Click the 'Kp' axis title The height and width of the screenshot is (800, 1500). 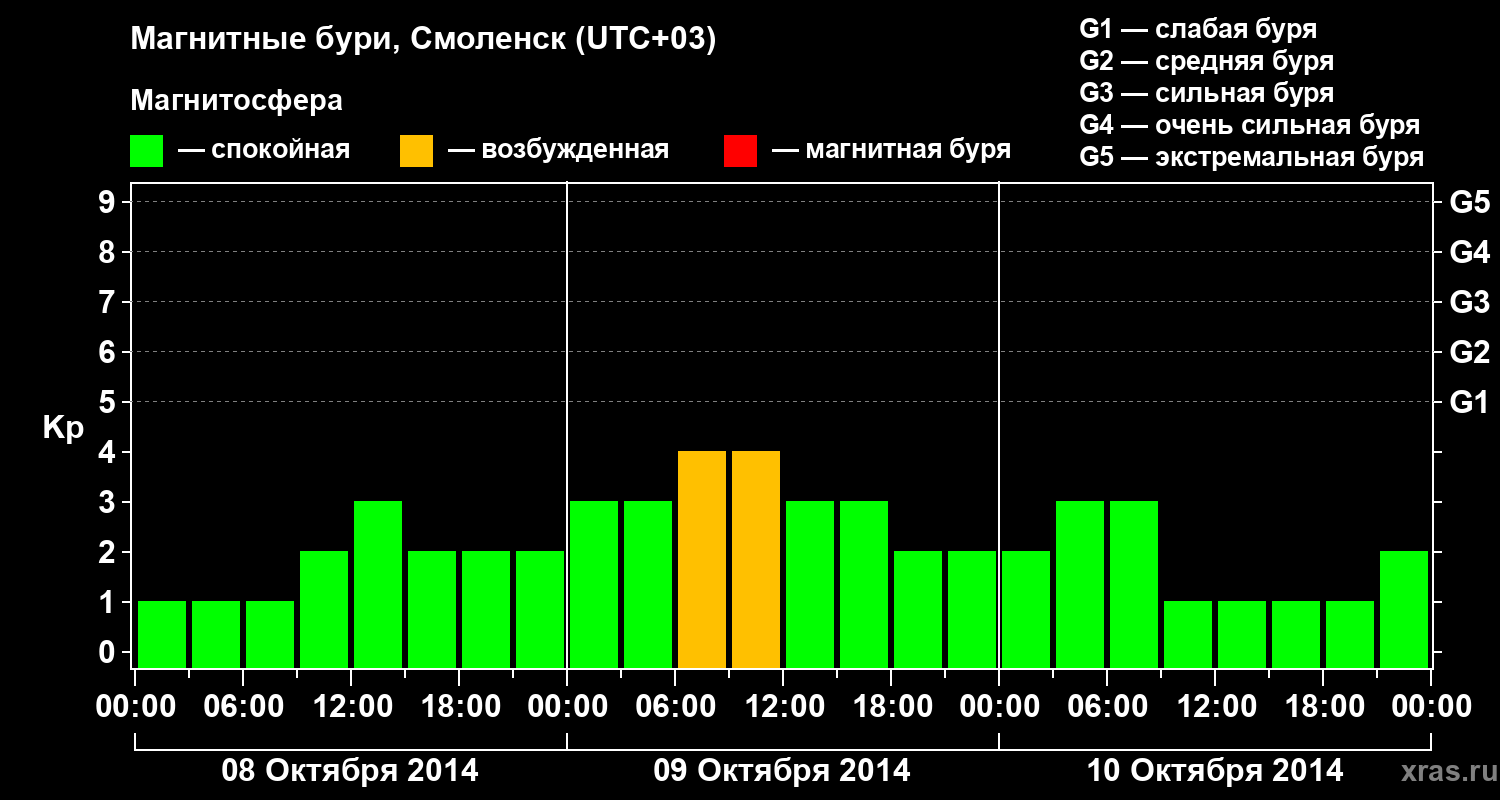pyautogui.click(x=63, y=428)
